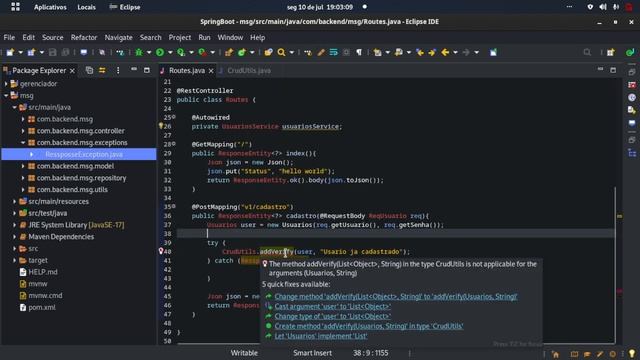Click the Spring green perspective icon
Viewport: 640px width, 360px height.
tap(630, 52)
